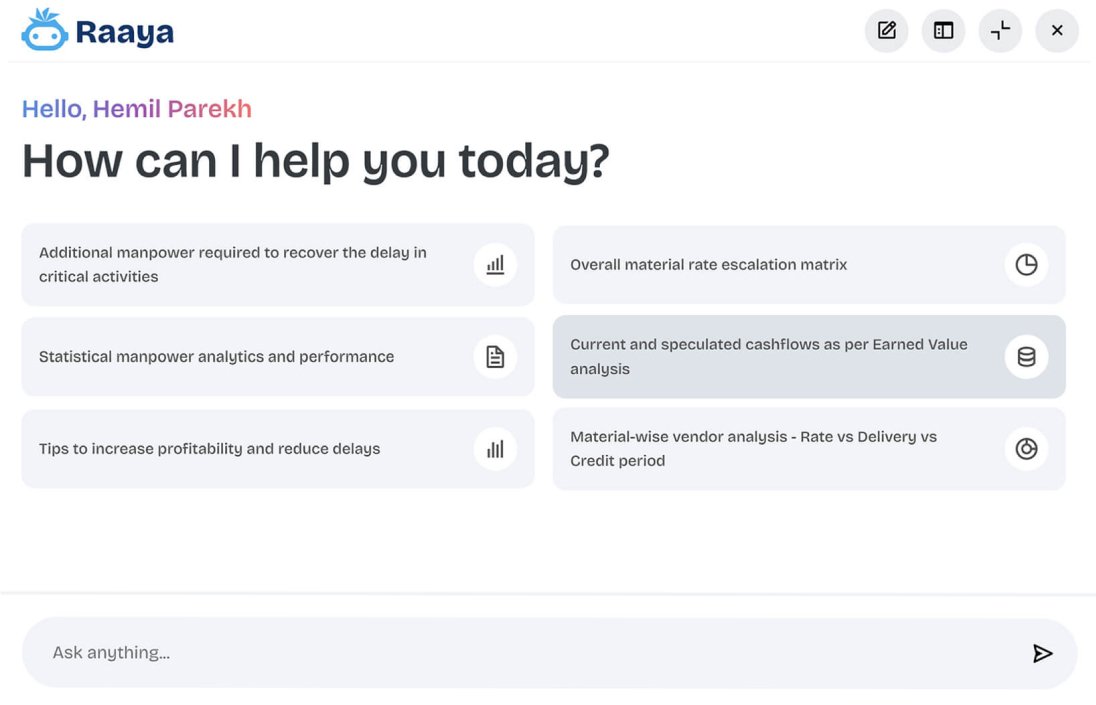Click bar chart icon on profitability tips card
Image resolution: width=1096 pixels, height=705 pixels.
coord(495,449)
